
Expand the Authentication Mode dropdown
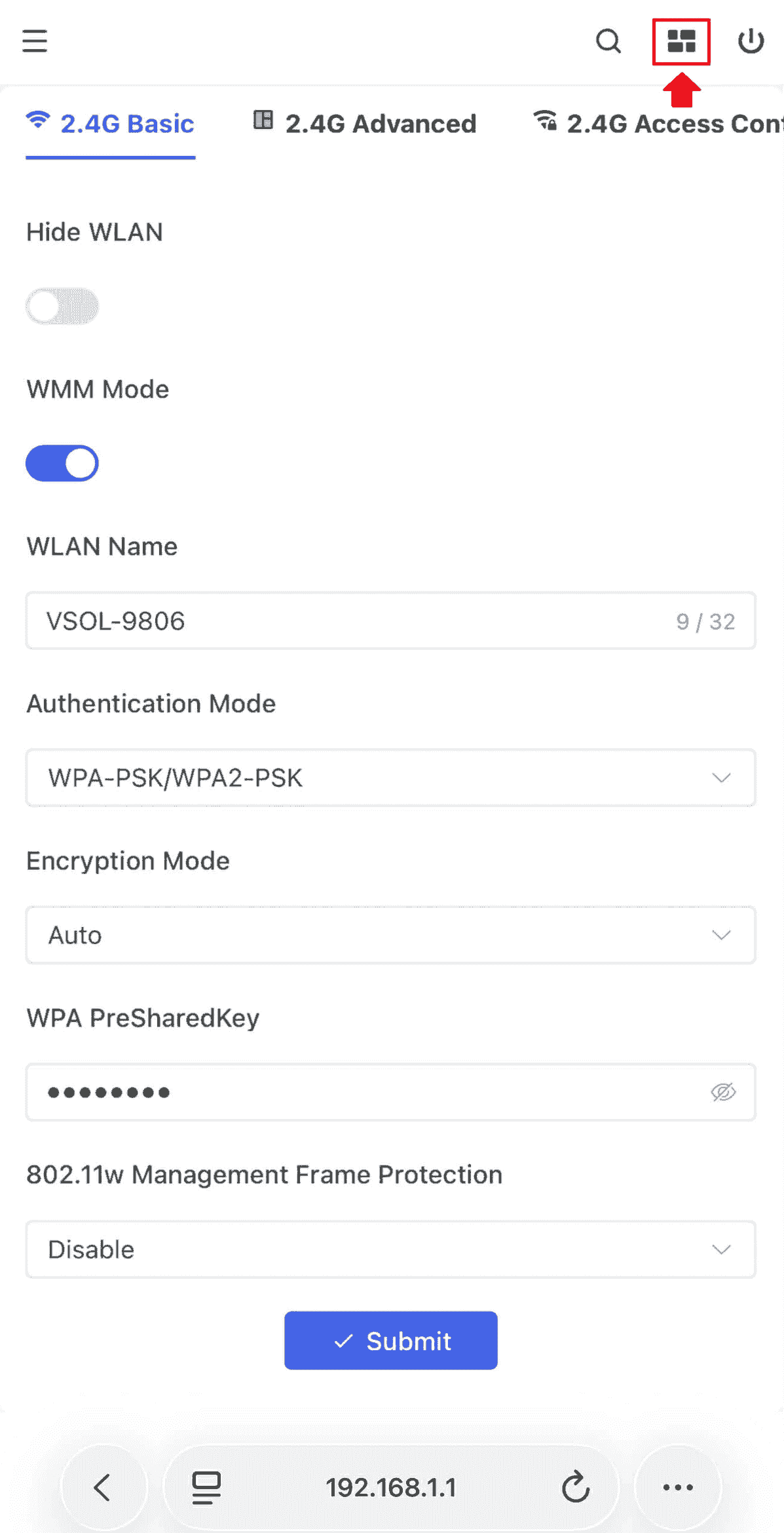pos(390,778)
